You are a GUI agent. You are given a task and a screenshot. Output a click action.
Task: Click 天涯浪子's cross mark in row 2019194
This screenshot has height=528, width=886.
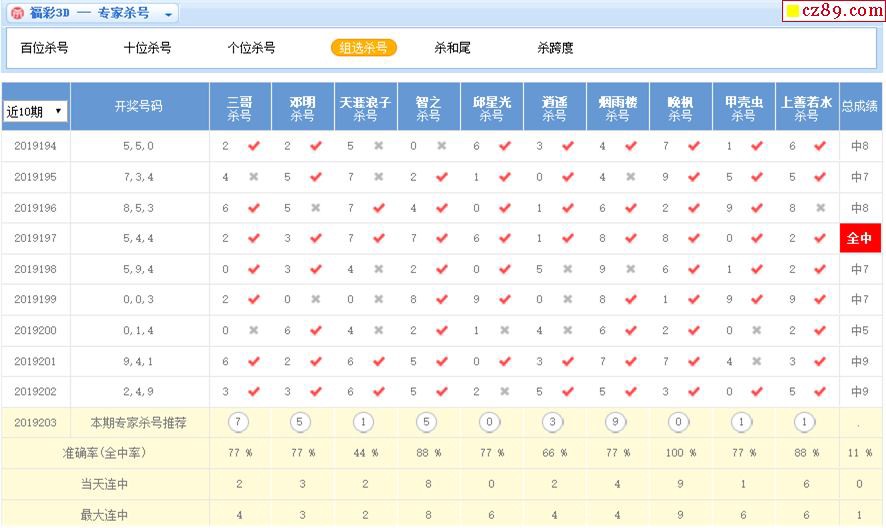(379, 146)
